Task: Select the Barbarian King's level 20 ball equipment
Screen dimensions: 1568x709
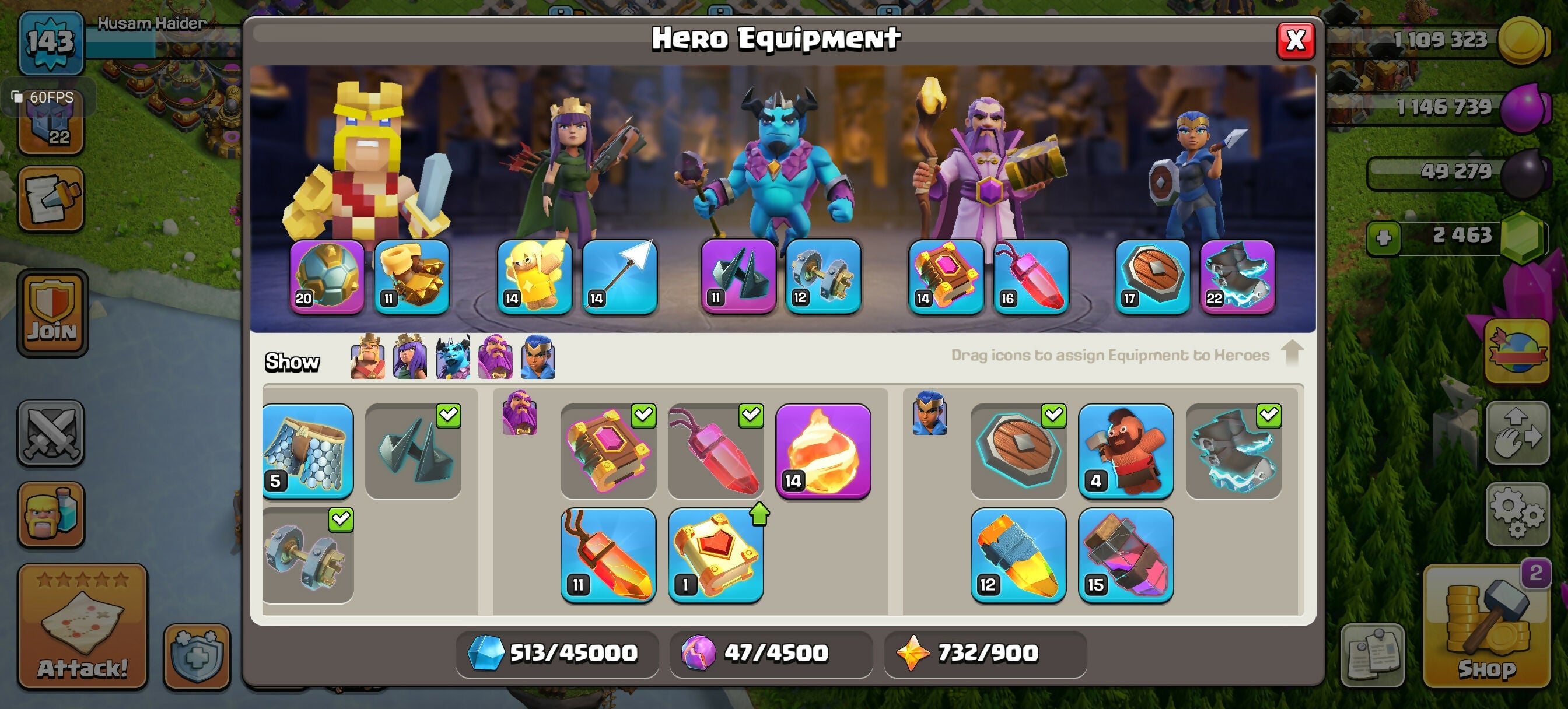Action: pyautogui.click(x=327, y=276)
